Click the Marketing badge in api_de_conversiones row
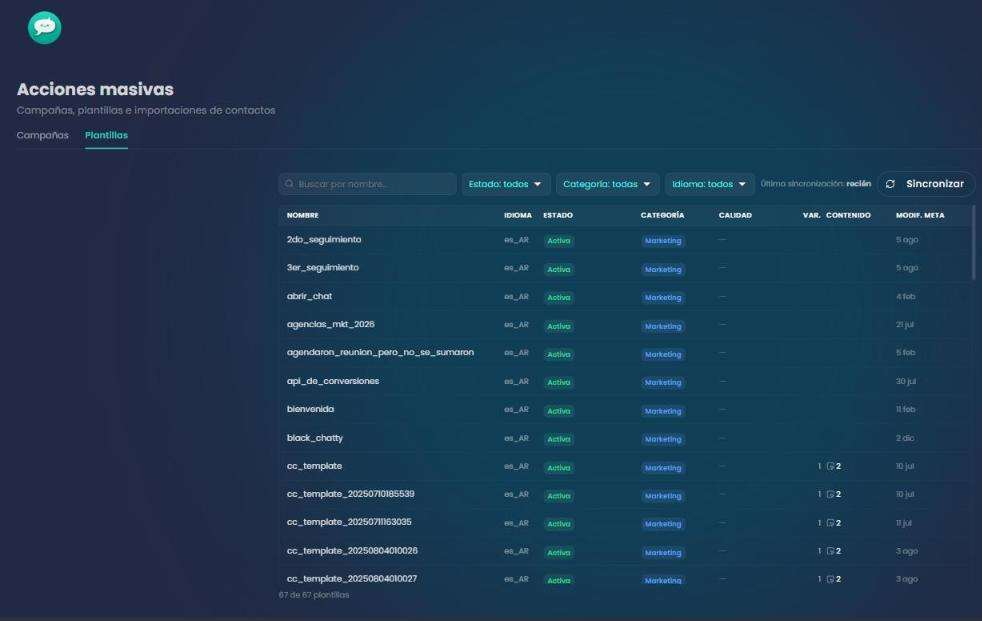982x621 pixels. pos(663,382)
